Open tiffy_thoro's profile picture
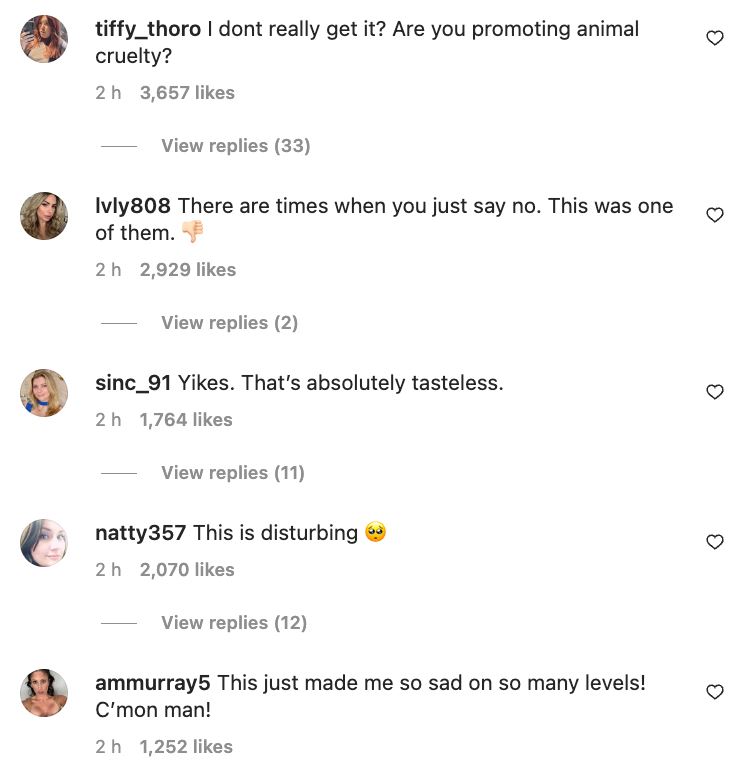This screenshot has width=740, height=772. (x=44, y=39)
